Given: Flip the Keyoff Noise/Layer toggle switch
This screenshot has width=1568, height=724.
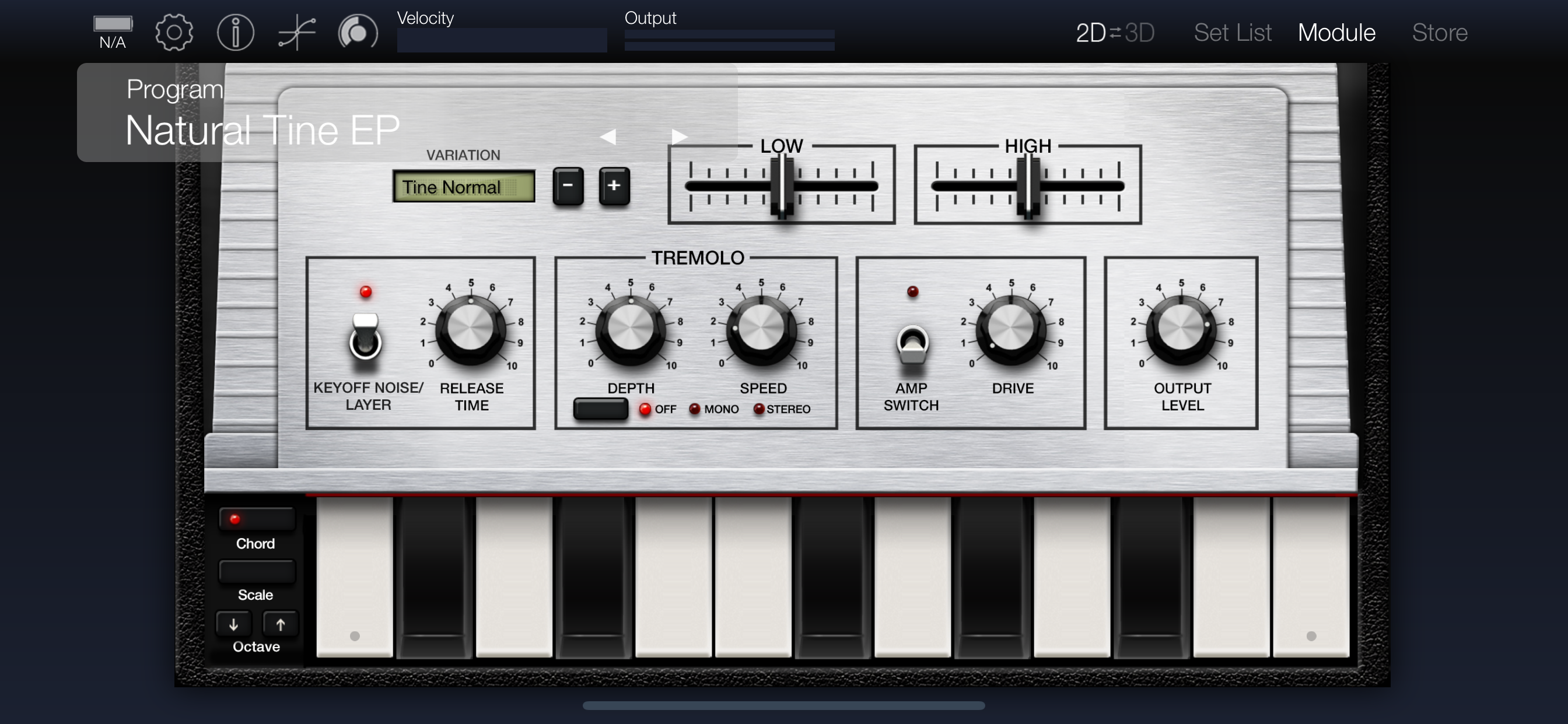Looking at the screenshot, I should [365, 338].
